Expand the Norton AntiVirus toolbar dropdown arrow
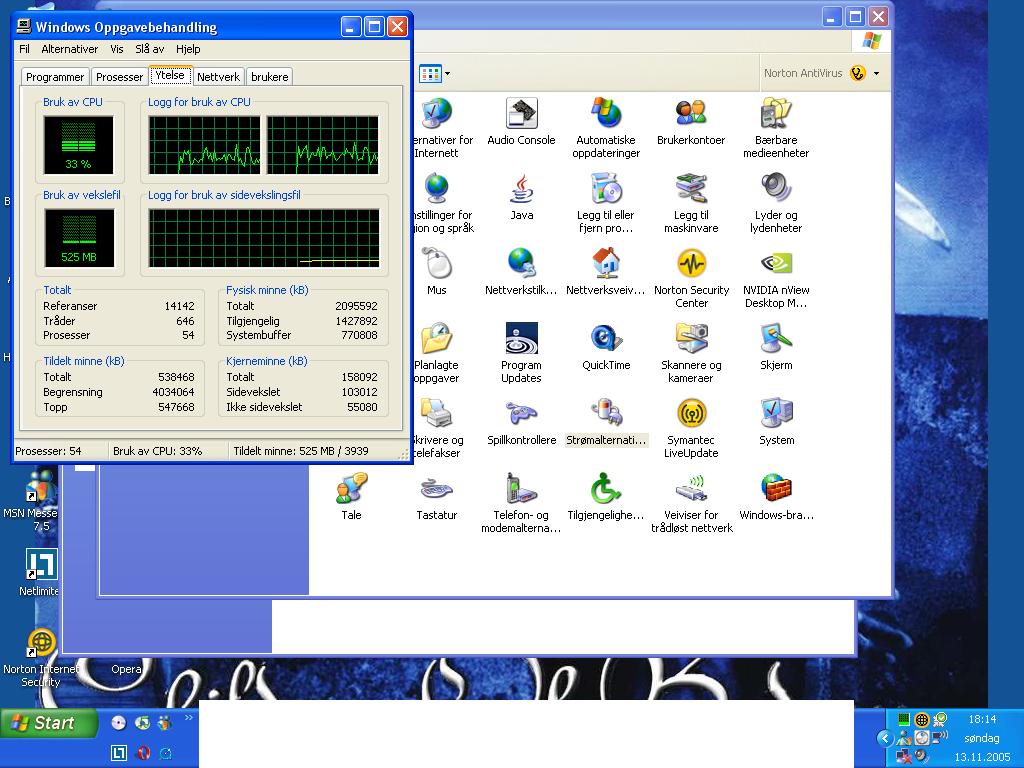 pos(876,73)
